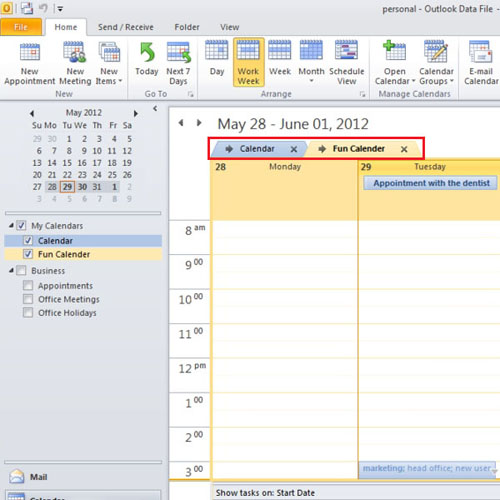Click overlay arrow on Calendar tab
This screenshot has height=500, width=500.
coord(229,149)
